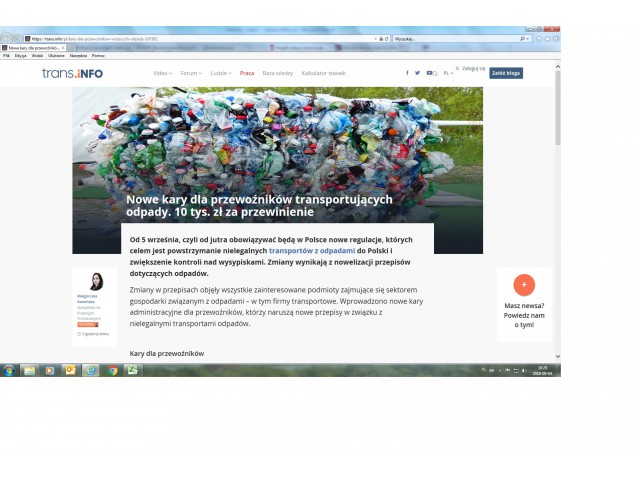
Task: Open Google Chrome from the taskbar
Action: 112,370
